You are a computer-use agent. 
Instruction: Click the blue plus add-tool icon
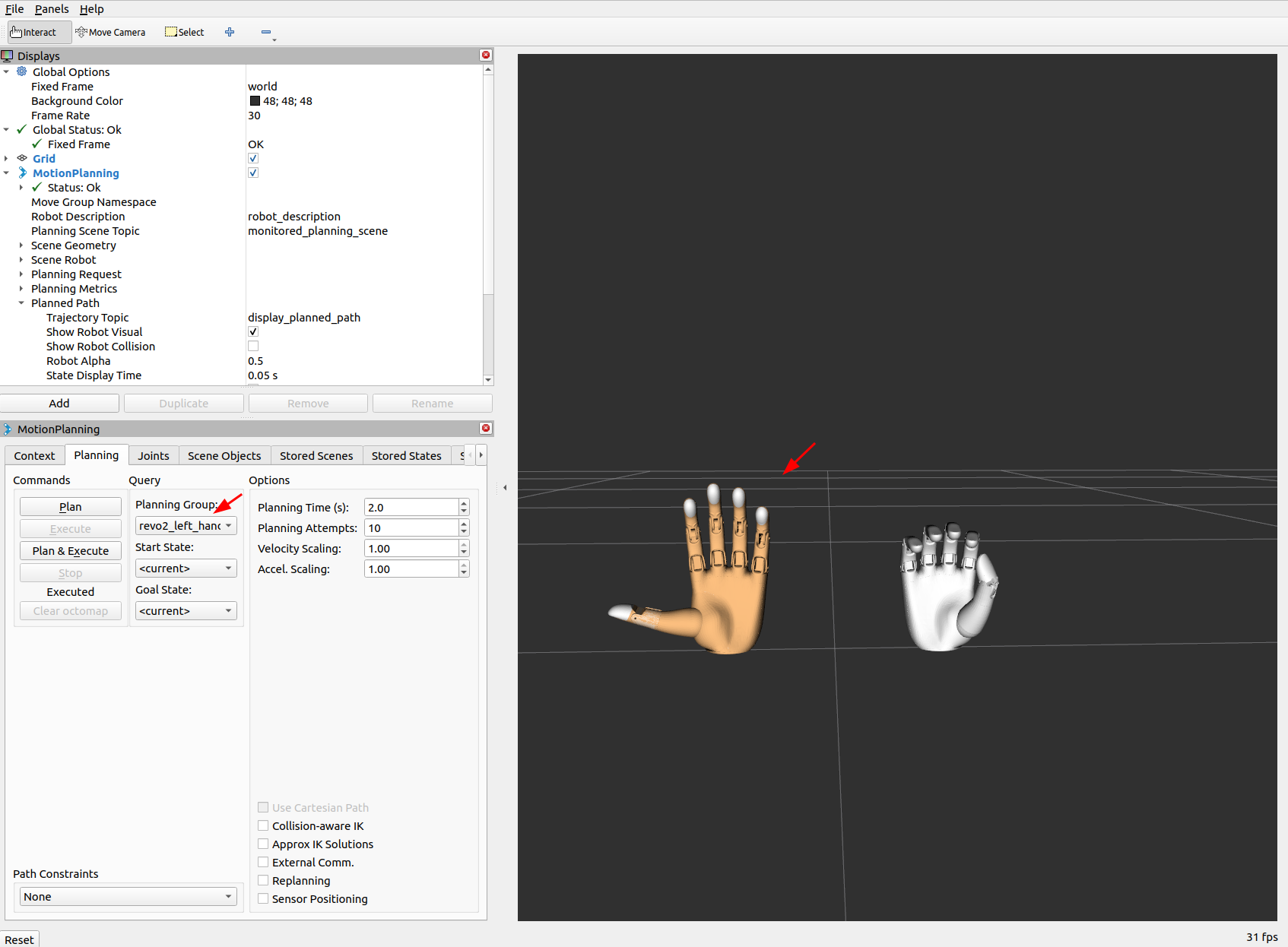(x=230, y=32)
